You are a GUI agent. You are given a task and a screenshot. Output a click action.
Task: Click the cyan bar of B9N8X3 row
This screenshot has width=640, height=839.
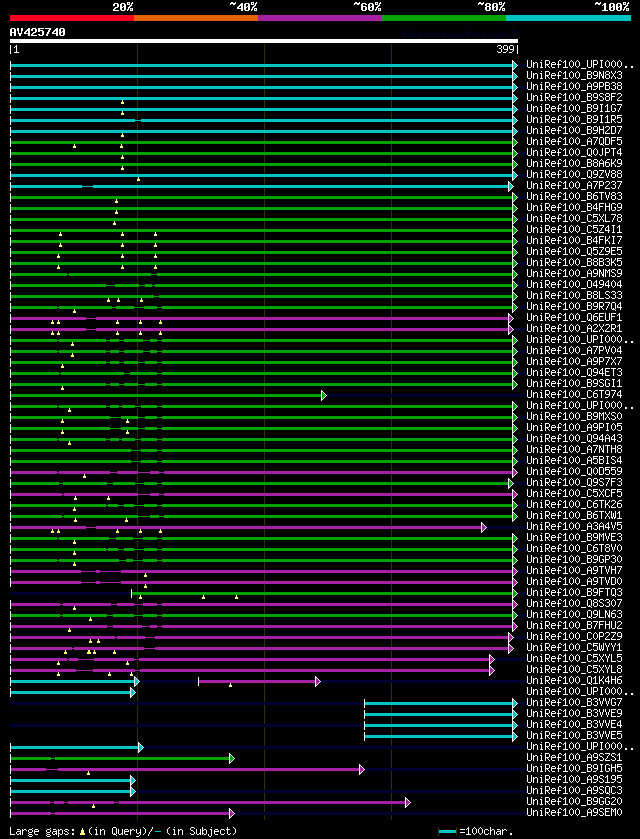[262, 77]
